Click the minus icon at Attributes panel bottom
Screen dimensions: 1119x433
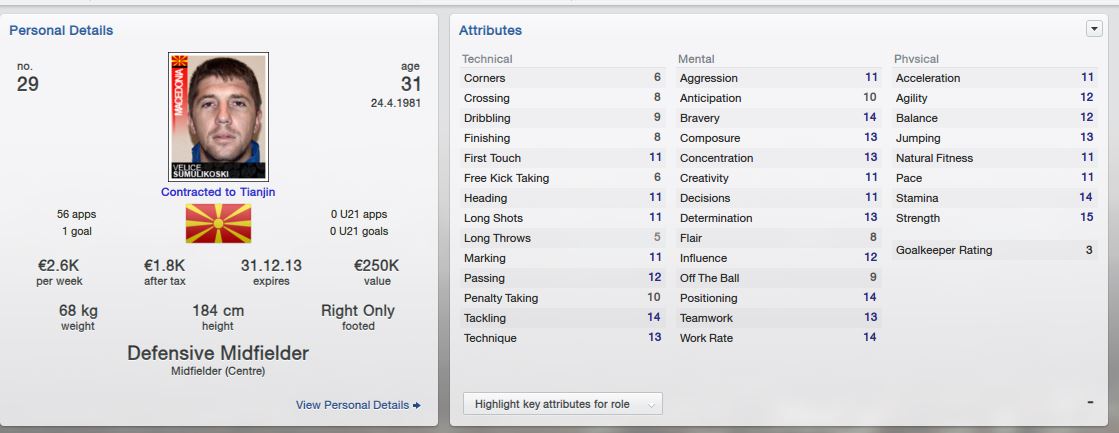point(1090,403)
